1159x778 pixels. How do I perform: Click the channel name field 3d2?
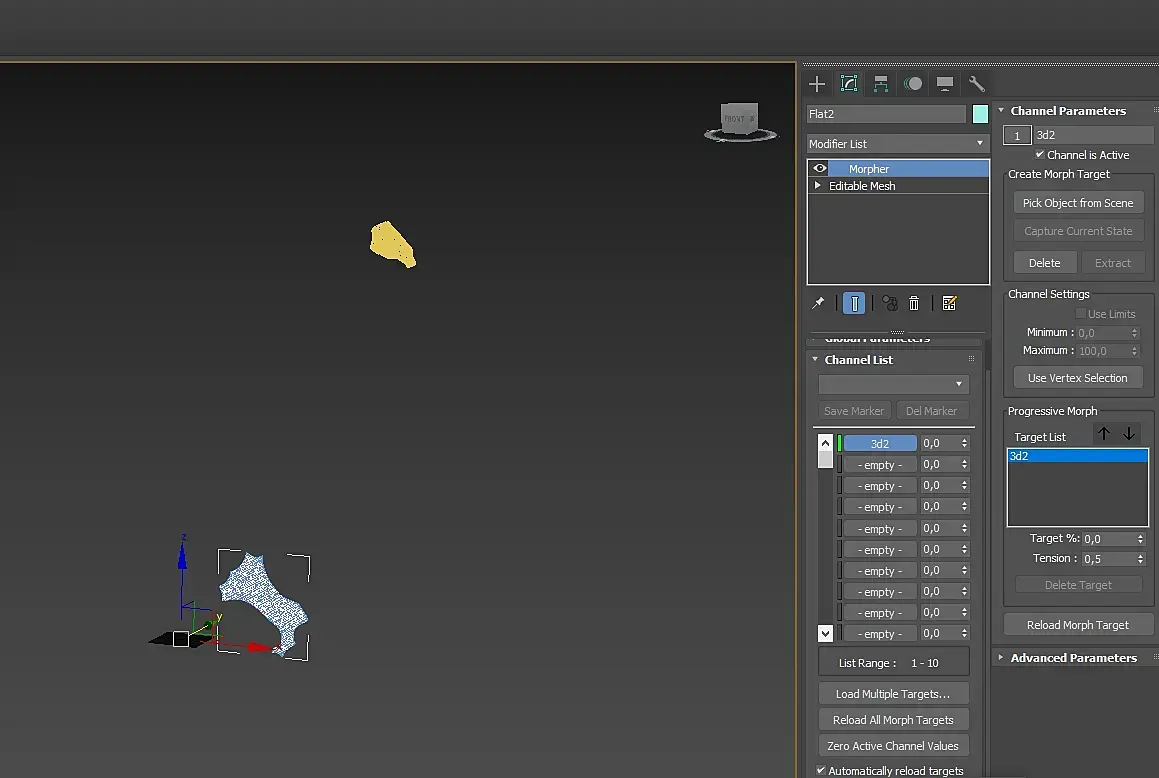(1092, 134)
